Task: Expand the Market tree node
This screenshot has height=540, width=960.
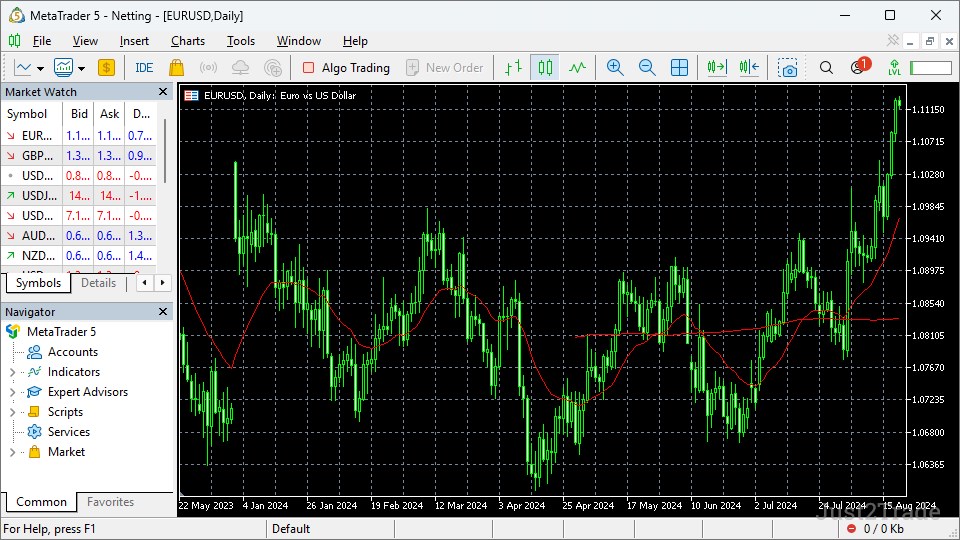Action: [12, 452]
